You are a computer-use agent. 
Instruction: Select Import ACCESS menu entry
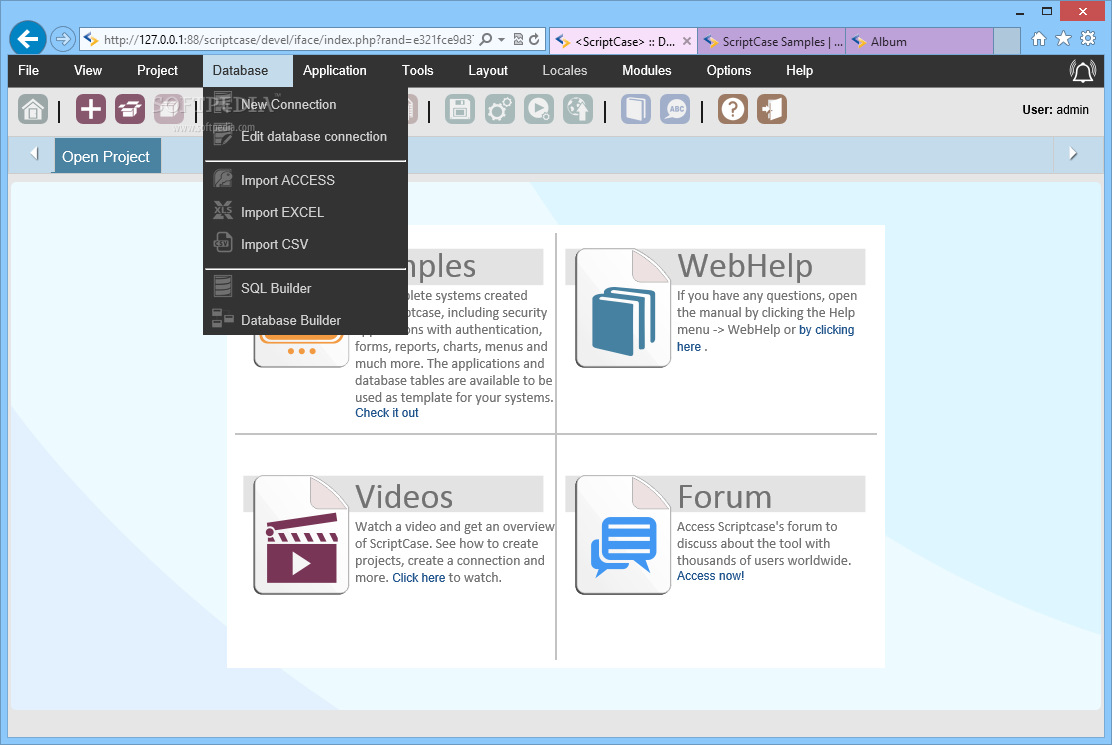pyautogui.click(x=306, y=180)
